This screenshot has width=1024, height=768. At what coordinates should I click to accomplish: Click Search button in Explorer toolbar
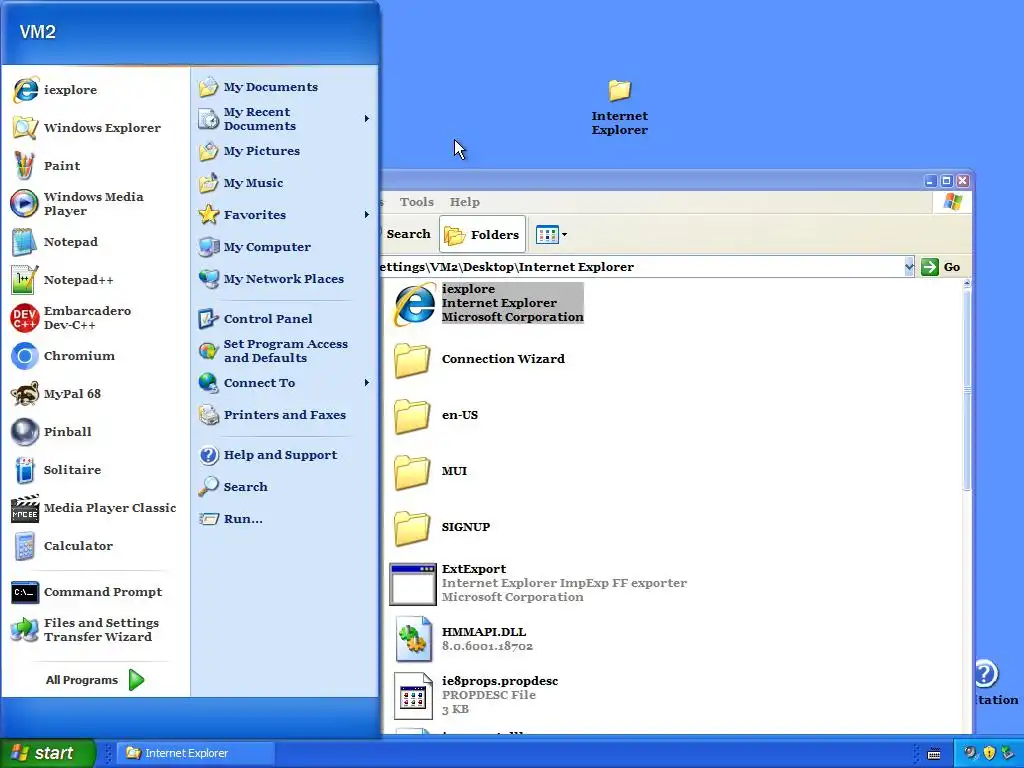click(x=406, y=234)
